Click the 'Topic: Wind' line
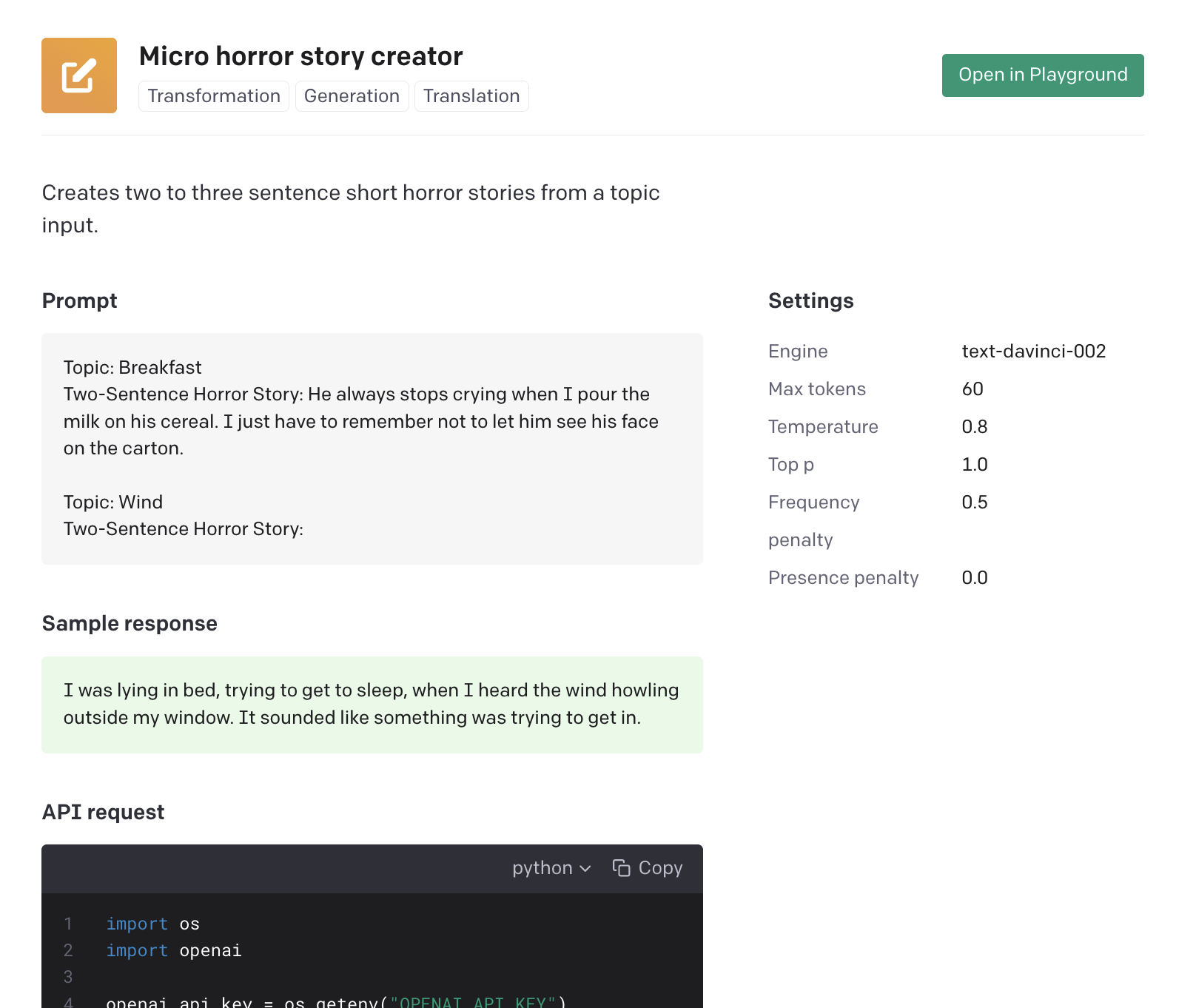The width and height of the screenshot is (1196, 1008). click(x=113, y=502)
